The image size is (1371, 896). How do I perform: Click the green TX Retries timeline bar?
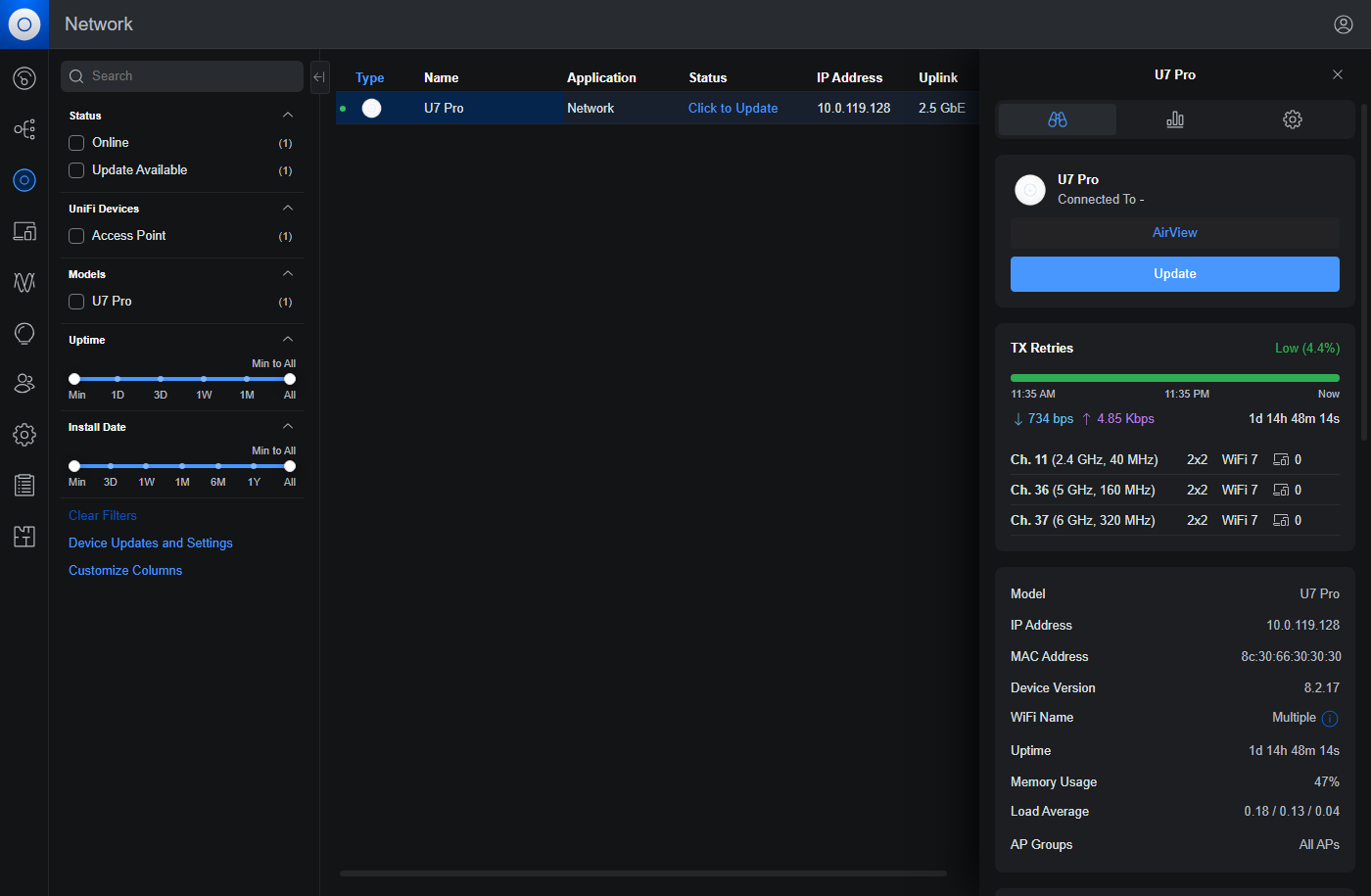[1175, 378]
